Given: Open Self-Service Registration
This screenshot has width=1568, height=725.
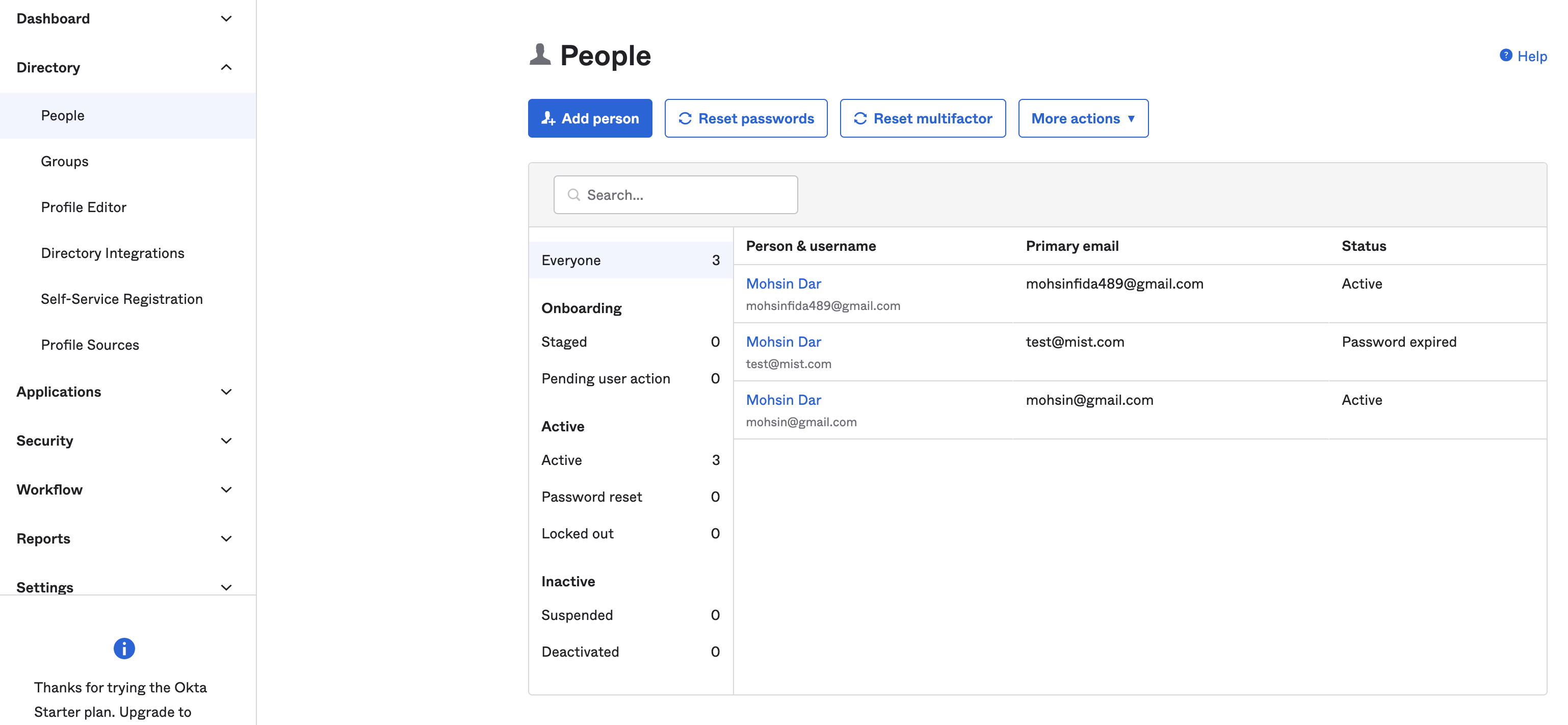Looking at the screenshot, I should pos(122,299).
